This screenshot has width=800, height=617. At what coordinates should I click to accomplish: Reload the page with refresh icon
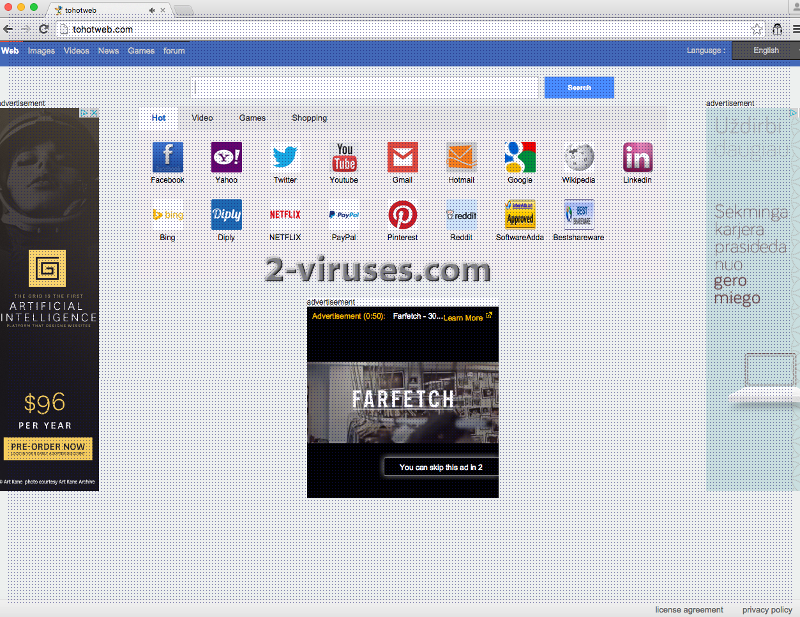point(44,29)
